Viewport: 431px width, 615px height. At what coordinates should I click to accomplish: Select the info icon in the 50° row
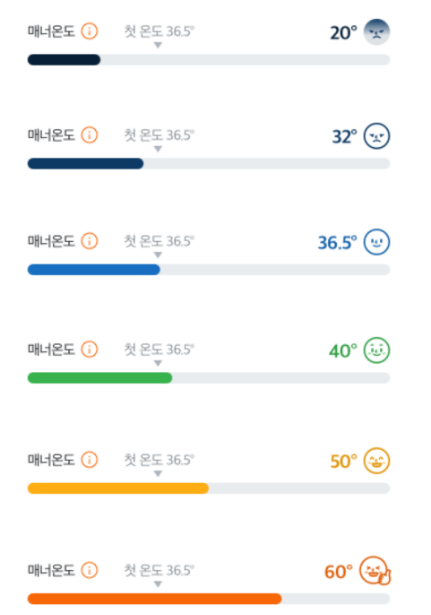point(89,459)
